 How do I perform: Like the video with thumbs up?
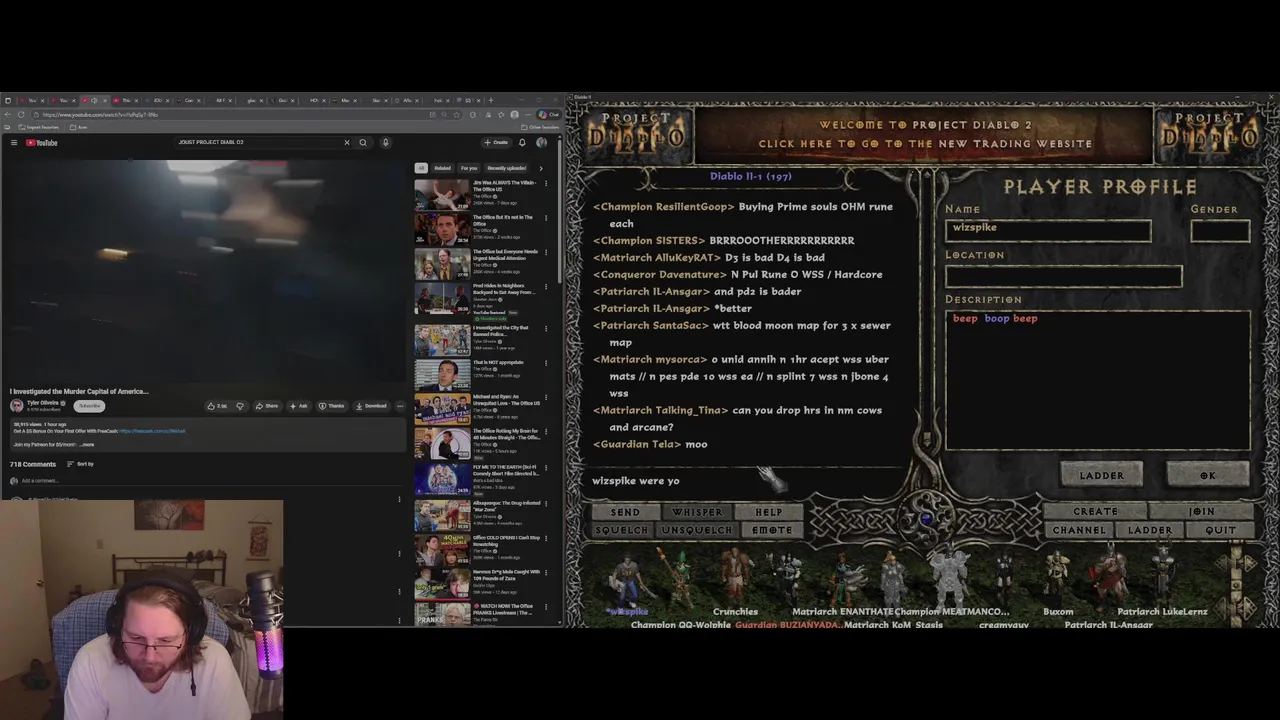coord(217,406)
